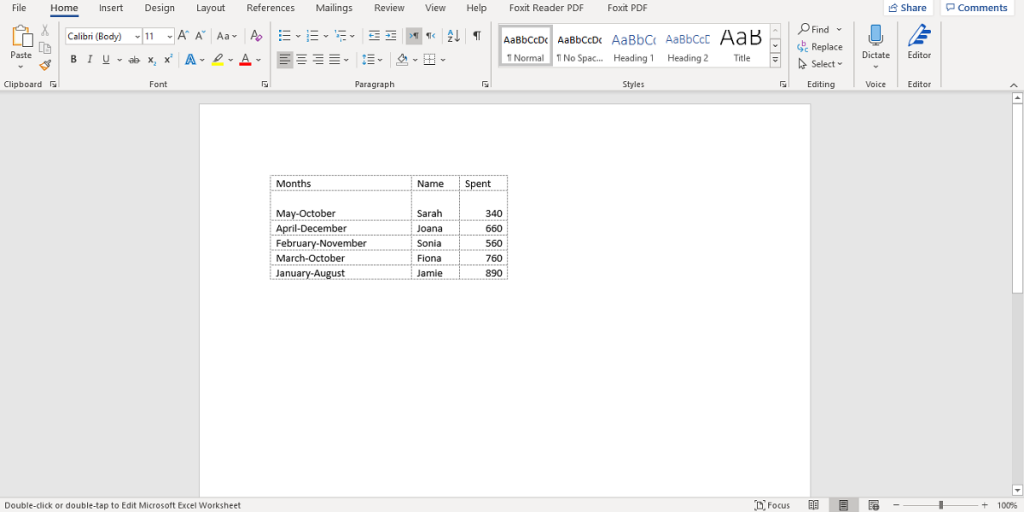The height and width of the screenshot is (512, 1024).
Task: Select the embedded Excel table
Action: point(389,227)
